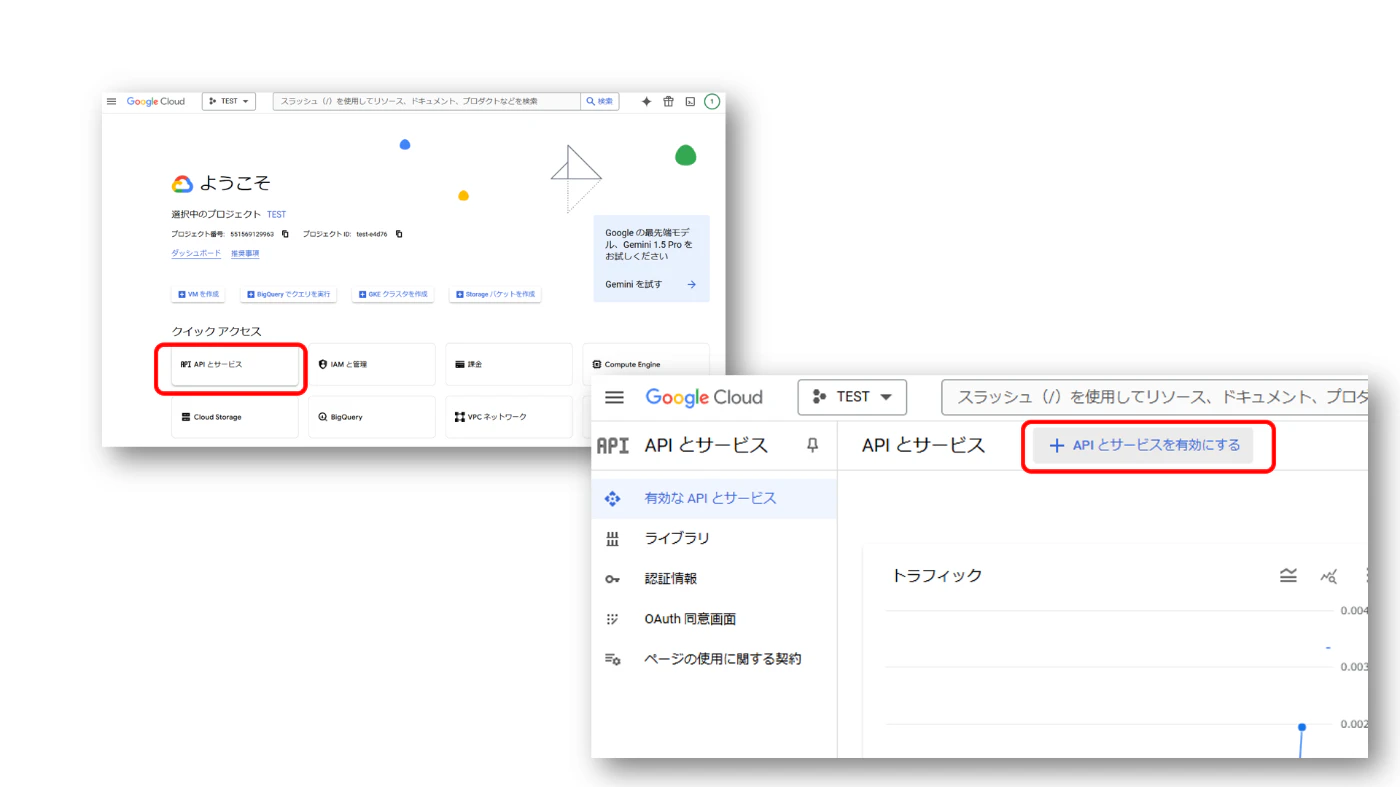The image size is (1400, 787).
Task: Click + API とサービスを有効にする
Action: click(x=1143, y=445)
